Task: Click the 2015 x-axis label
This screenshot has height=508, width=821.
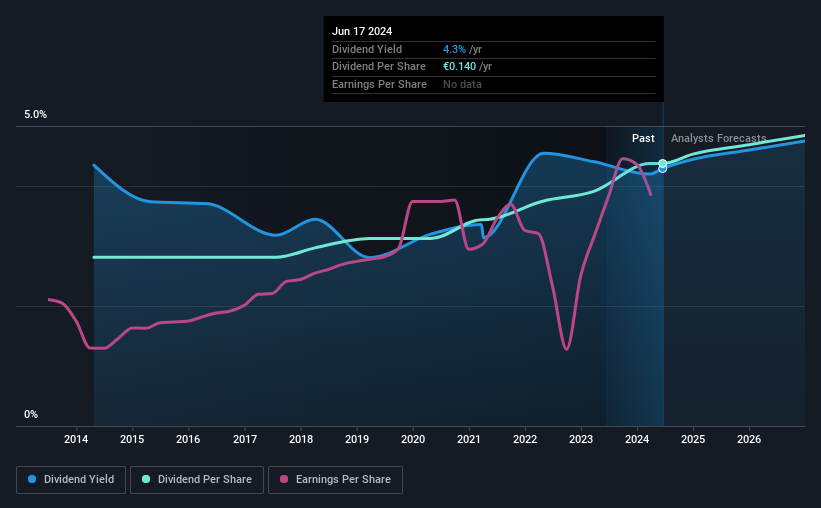Action: click(132, 439)
